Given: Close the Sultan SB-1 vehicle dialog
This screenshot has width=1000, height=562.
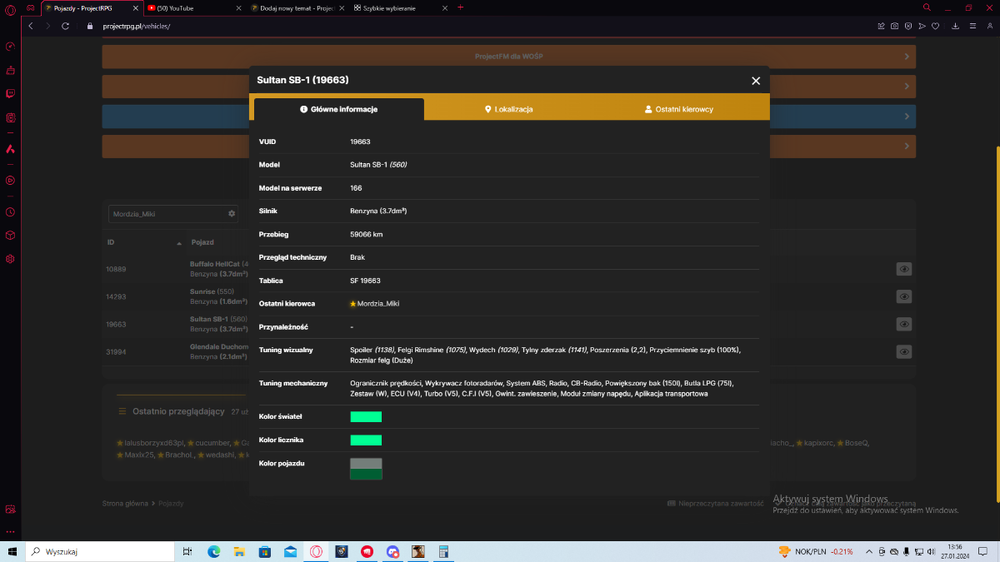Looking at the screenshot, I should click(756, 81).
